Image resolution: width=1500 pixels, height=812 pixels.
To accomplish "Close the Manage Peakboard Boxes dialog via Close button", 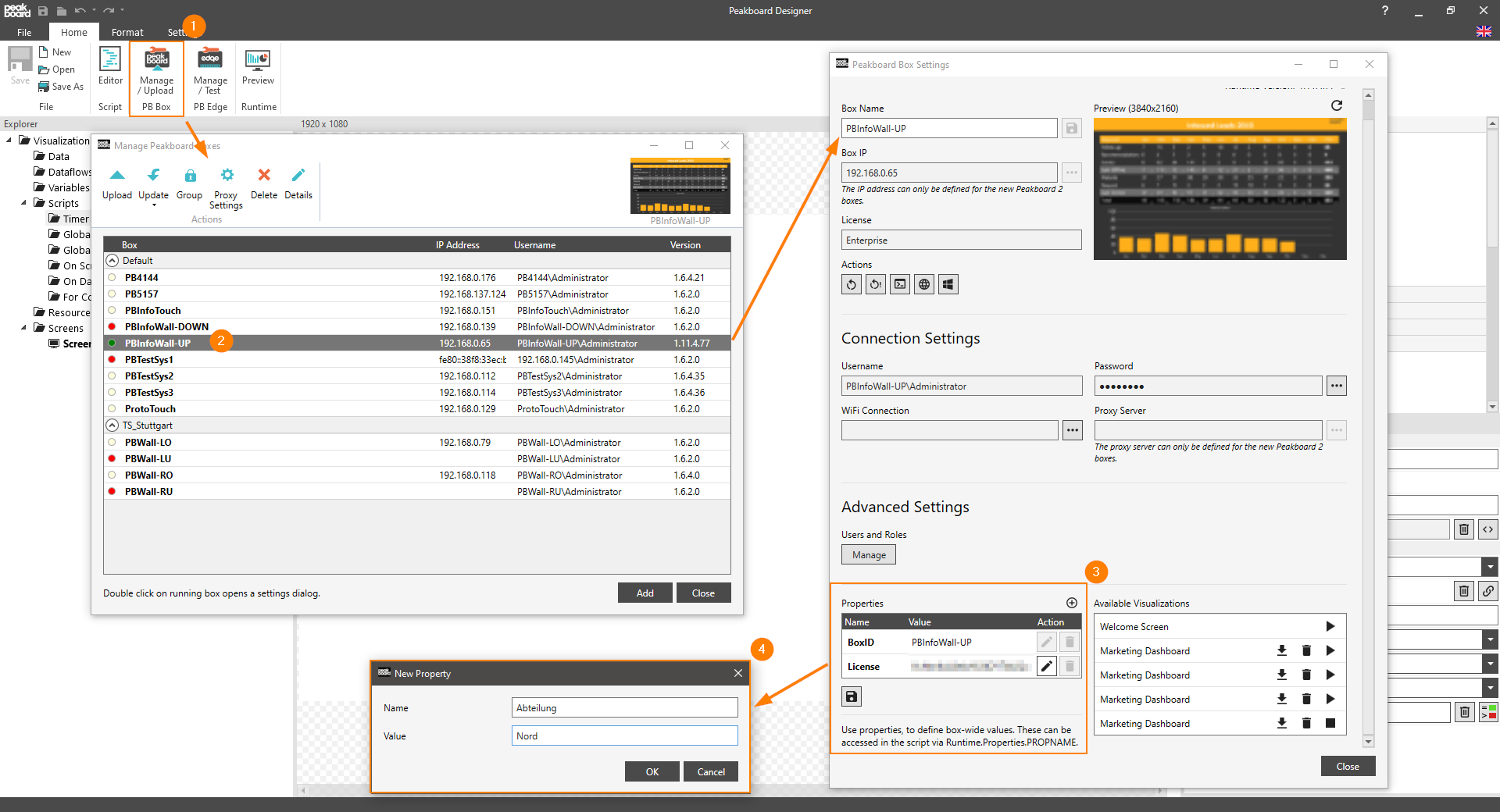I will tap(703, 593).
